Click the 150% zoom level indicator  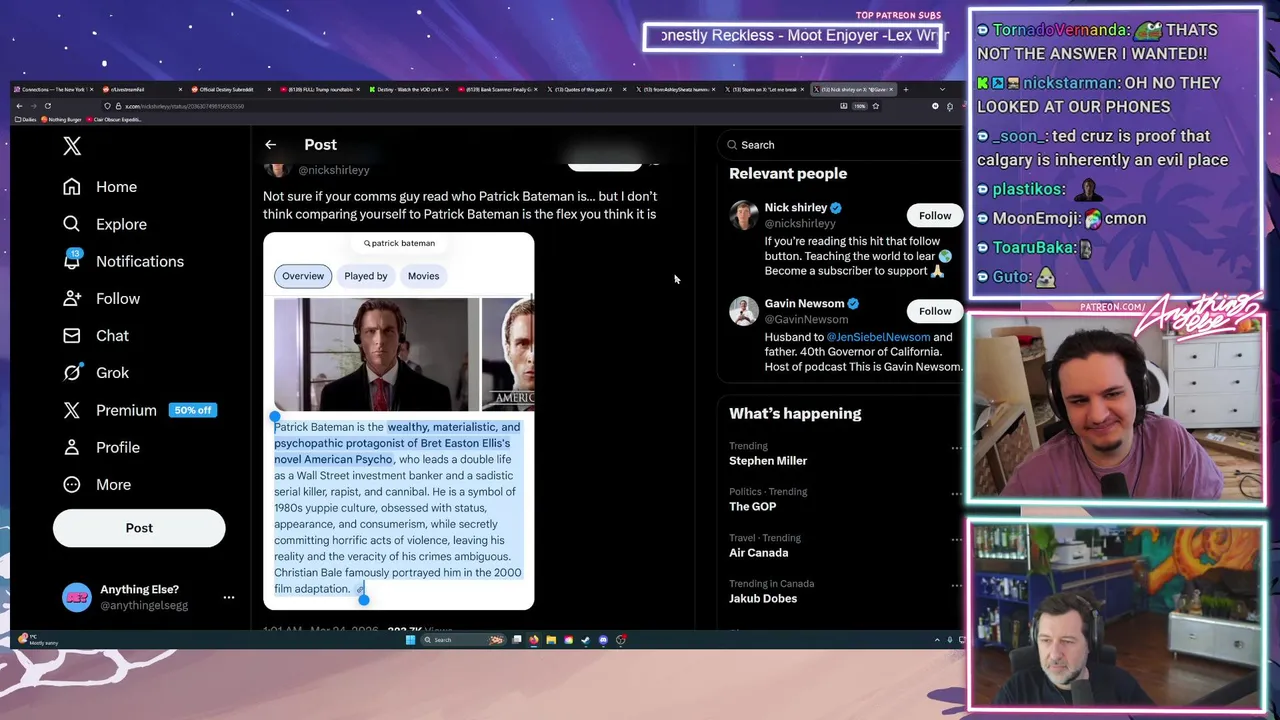859,106
